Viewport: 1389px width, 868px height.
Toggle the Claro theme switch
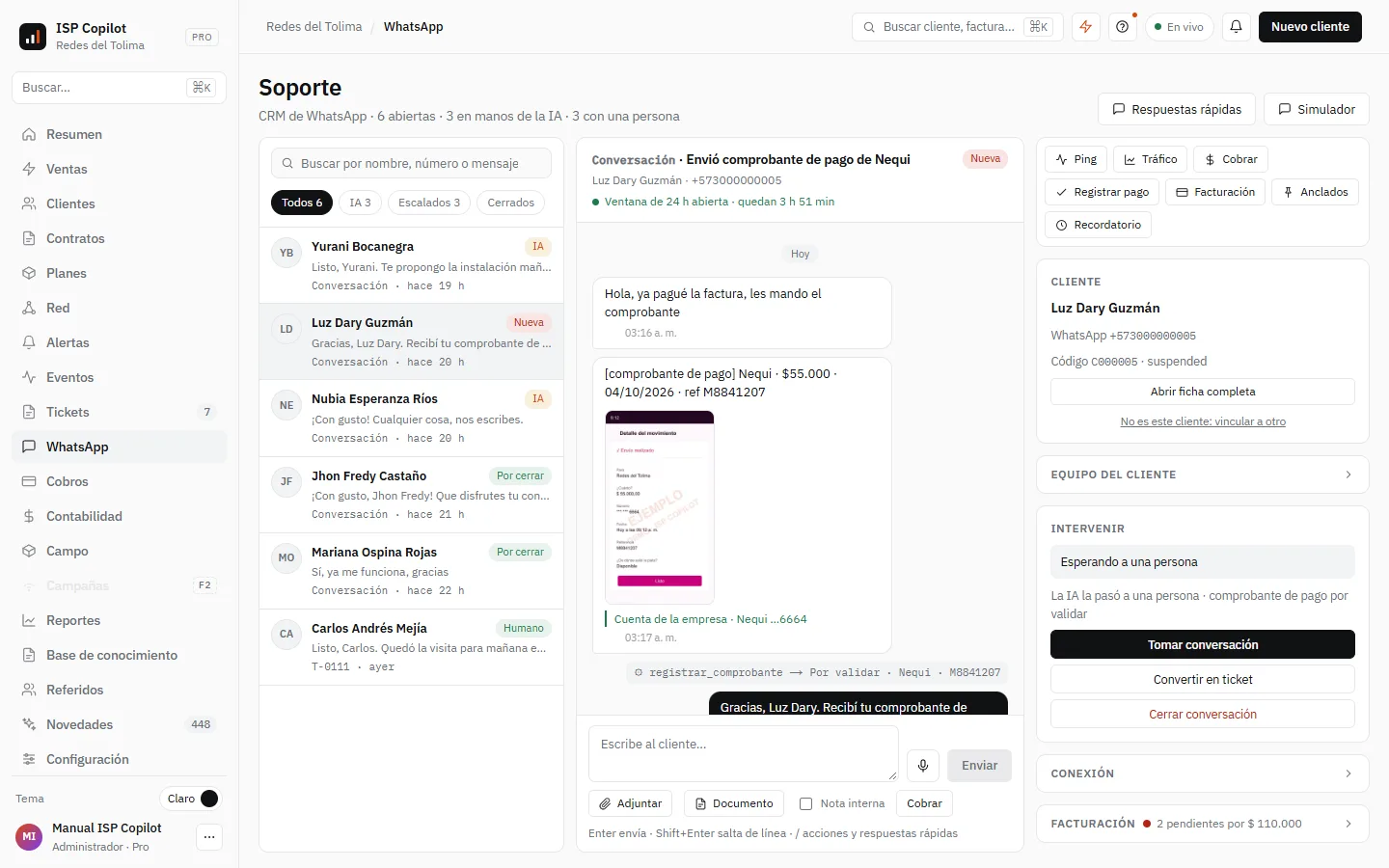191,799
